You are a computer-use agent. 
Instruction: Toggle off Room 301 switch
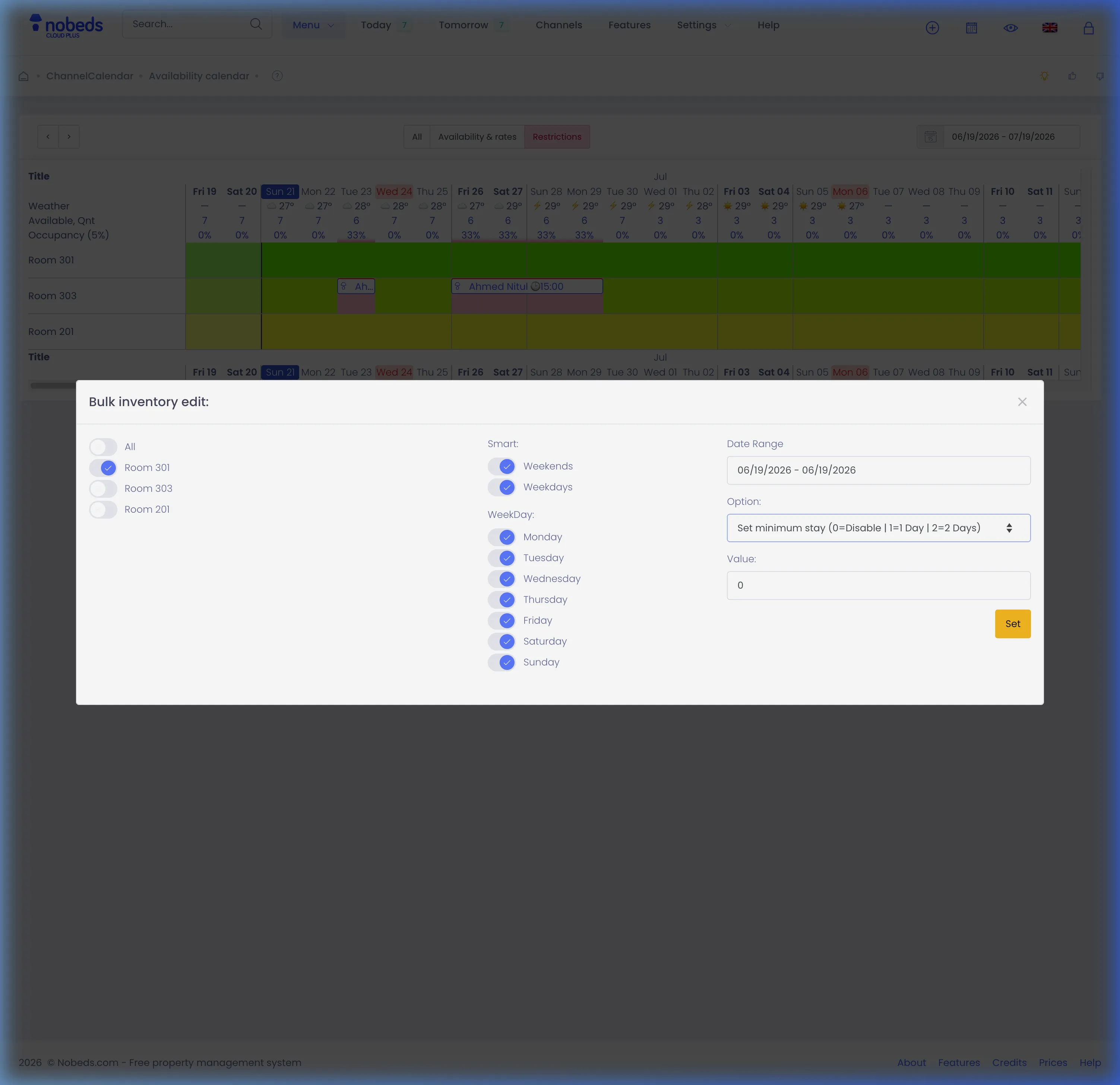click(x=104, y=468)
